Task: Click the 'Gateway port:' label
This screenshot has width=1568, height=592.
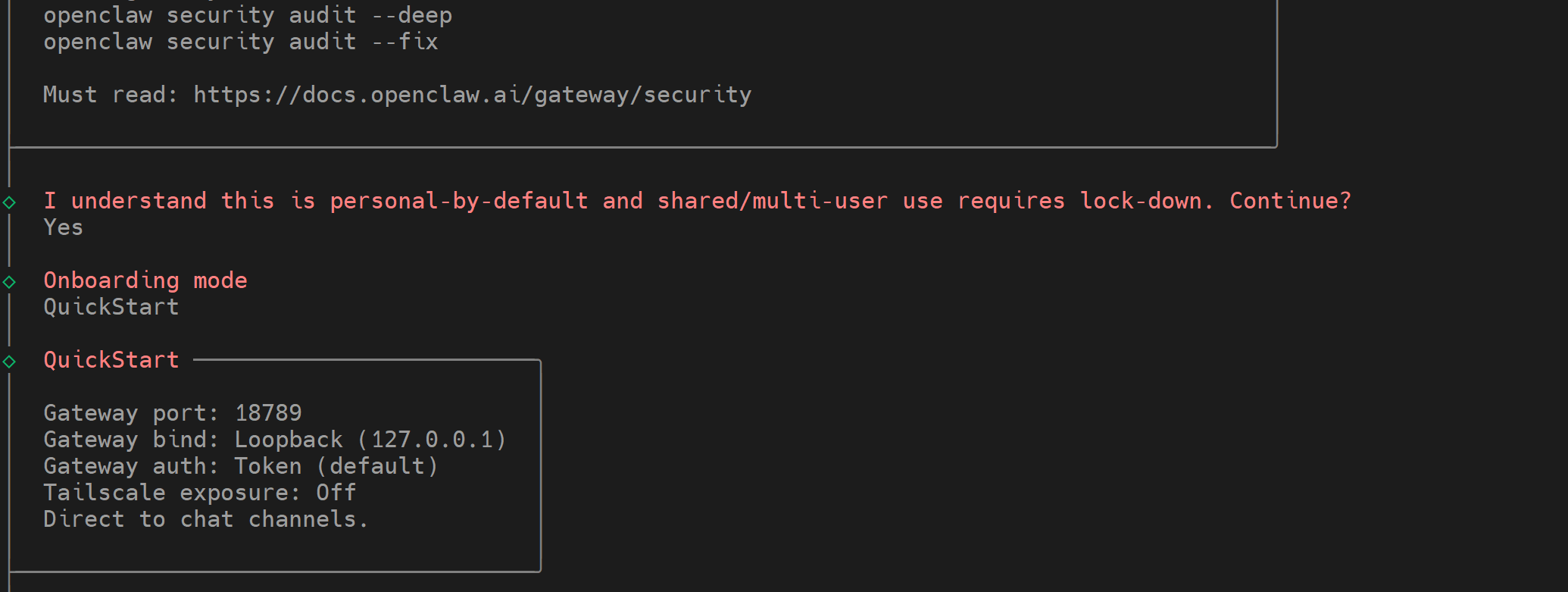Action: point(131,413)
